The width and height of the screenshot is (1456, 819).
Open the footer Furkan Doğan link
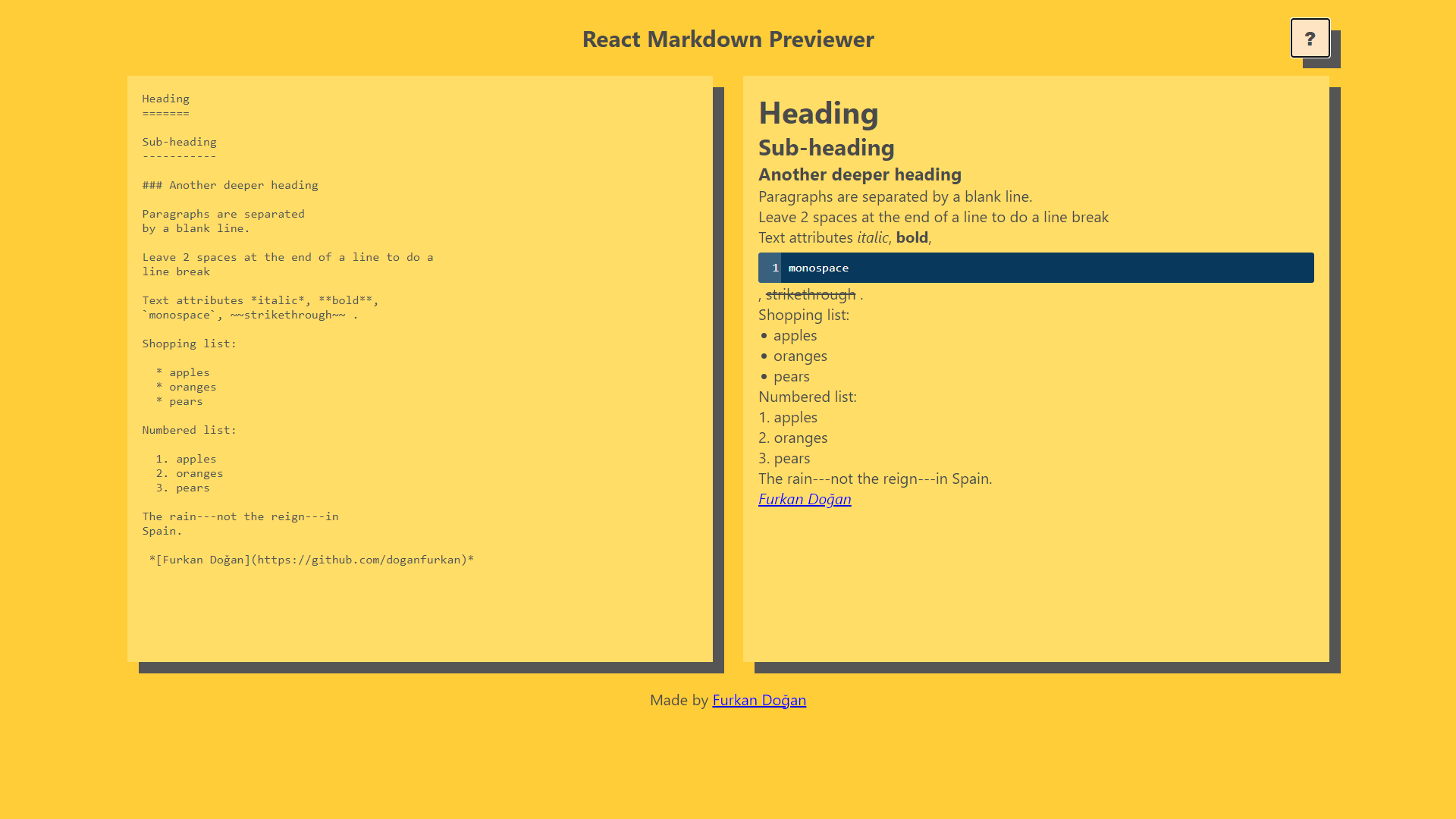point(758,700)
